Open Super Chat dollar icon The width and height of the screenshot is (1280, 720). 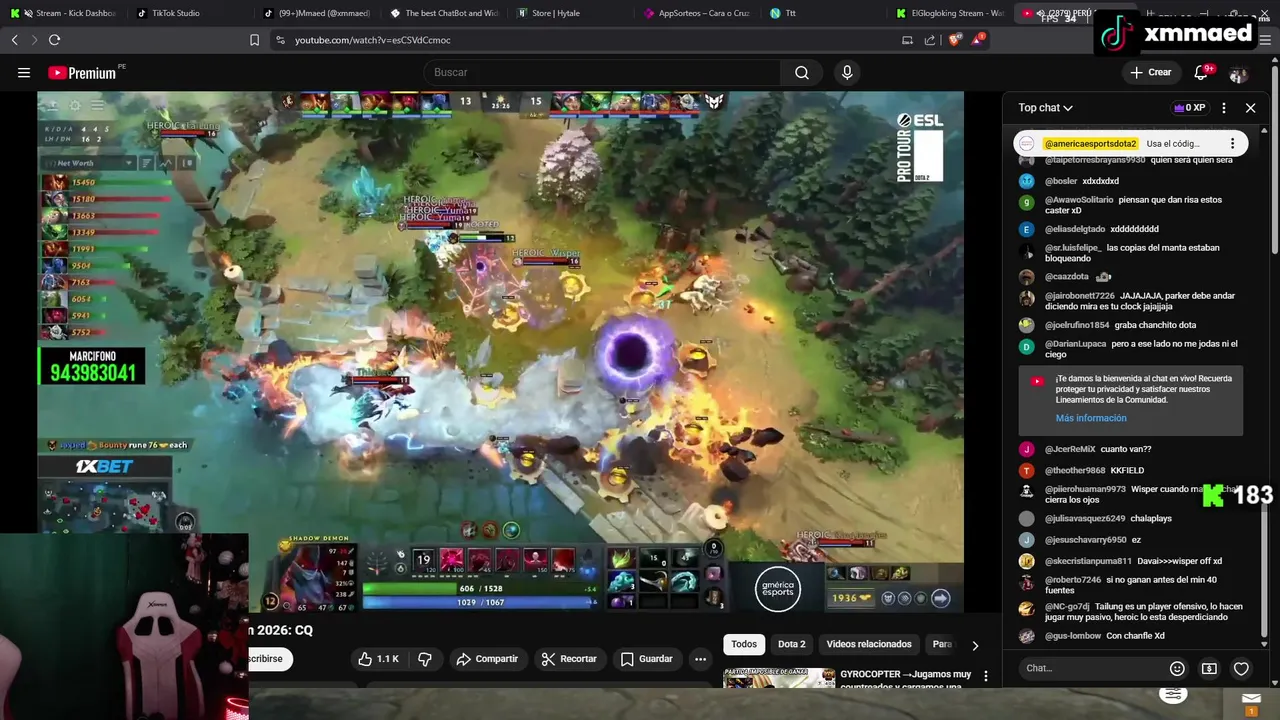coord(1209,668)
